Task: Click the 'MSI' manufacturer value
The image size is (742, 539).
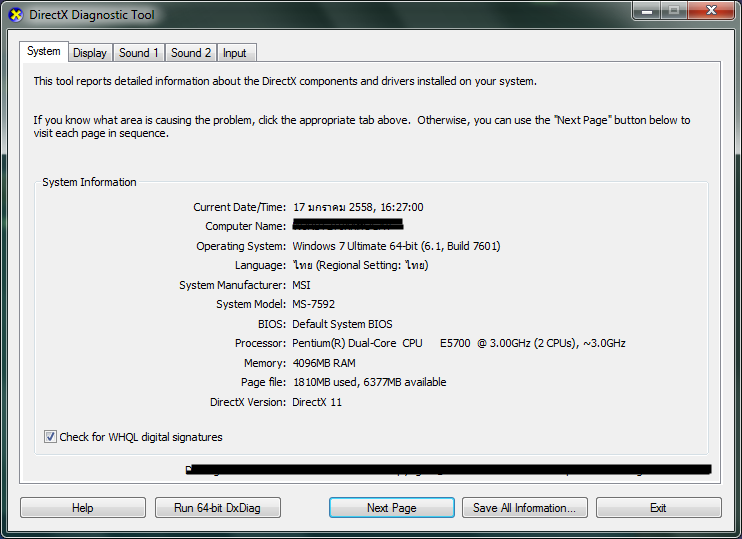Action: 301,285
